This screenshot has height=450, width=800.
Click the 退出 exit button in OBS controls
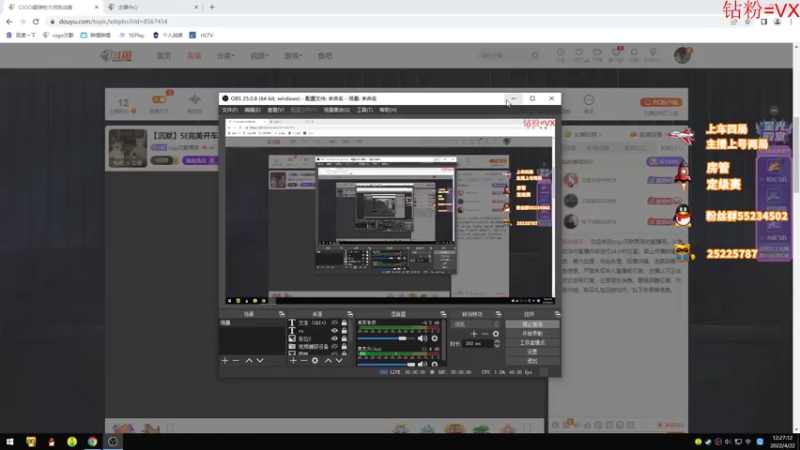532,361
